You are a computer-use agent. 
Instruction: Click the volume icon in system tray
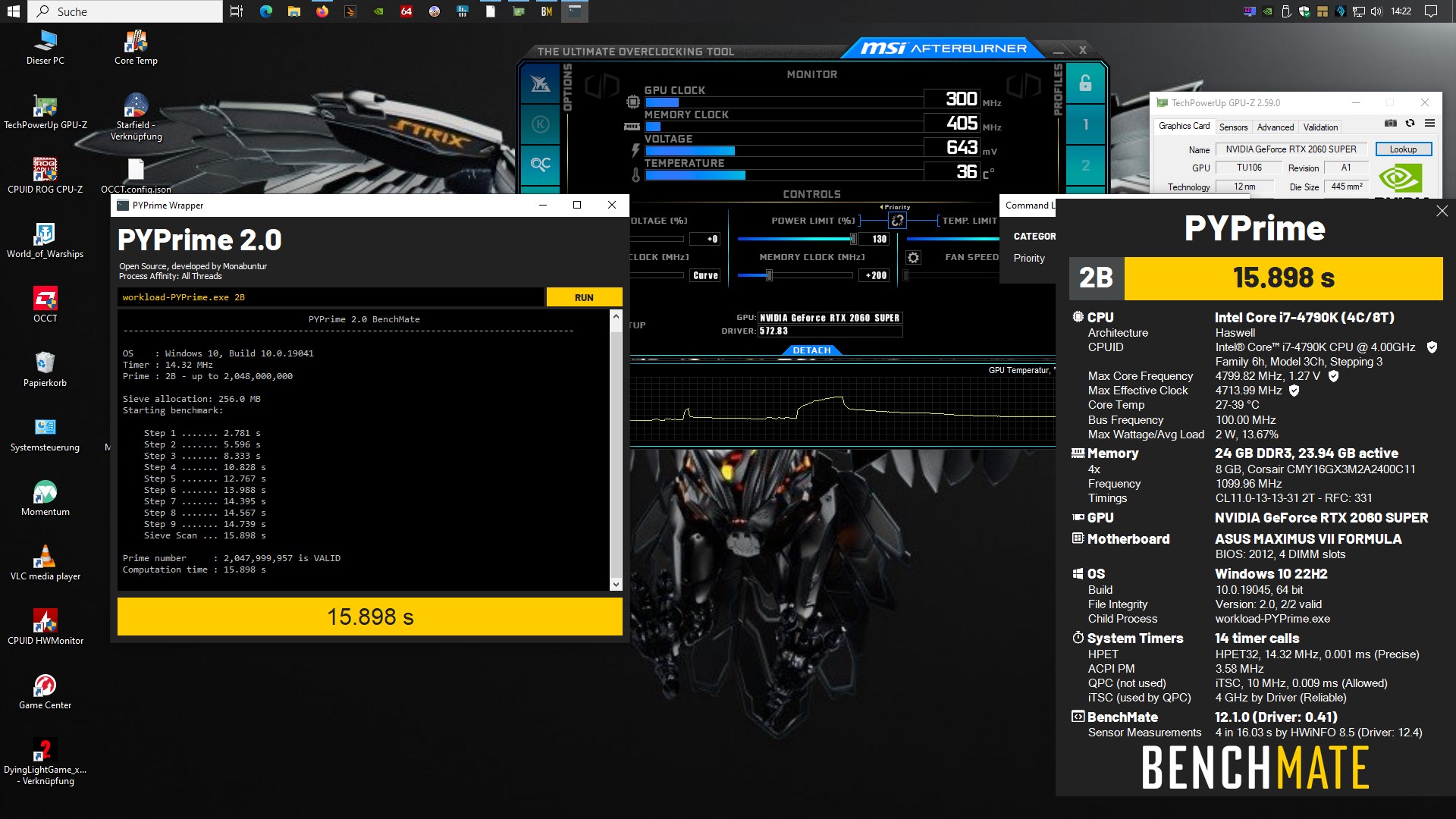pyautogui.click(x=1377, y=11)
